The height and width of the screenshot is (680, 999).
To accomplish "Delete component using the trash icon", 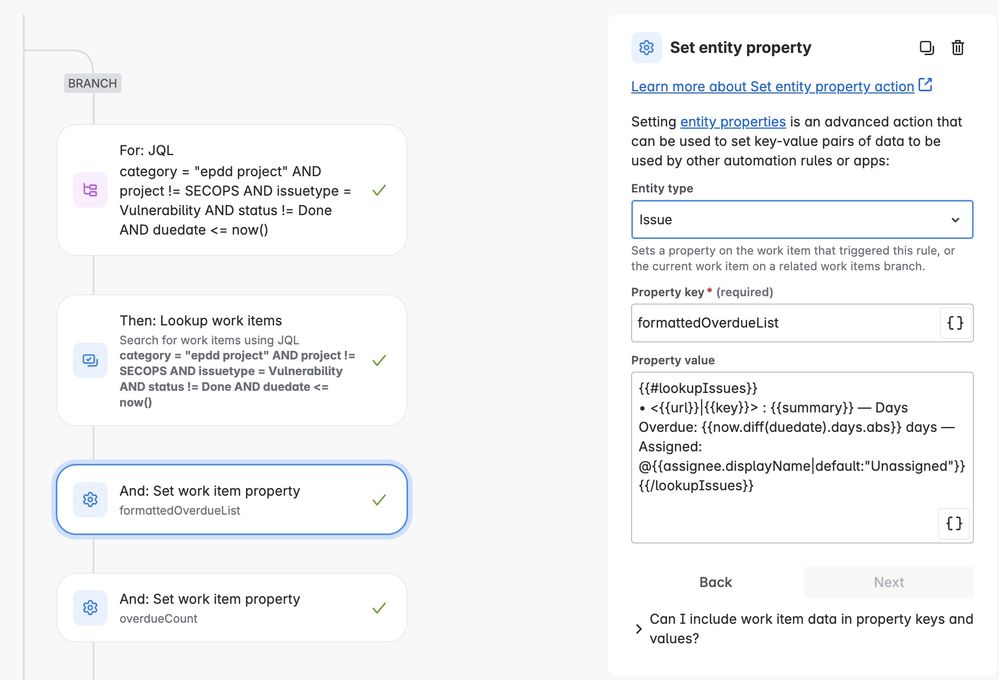I will [958, 48].
